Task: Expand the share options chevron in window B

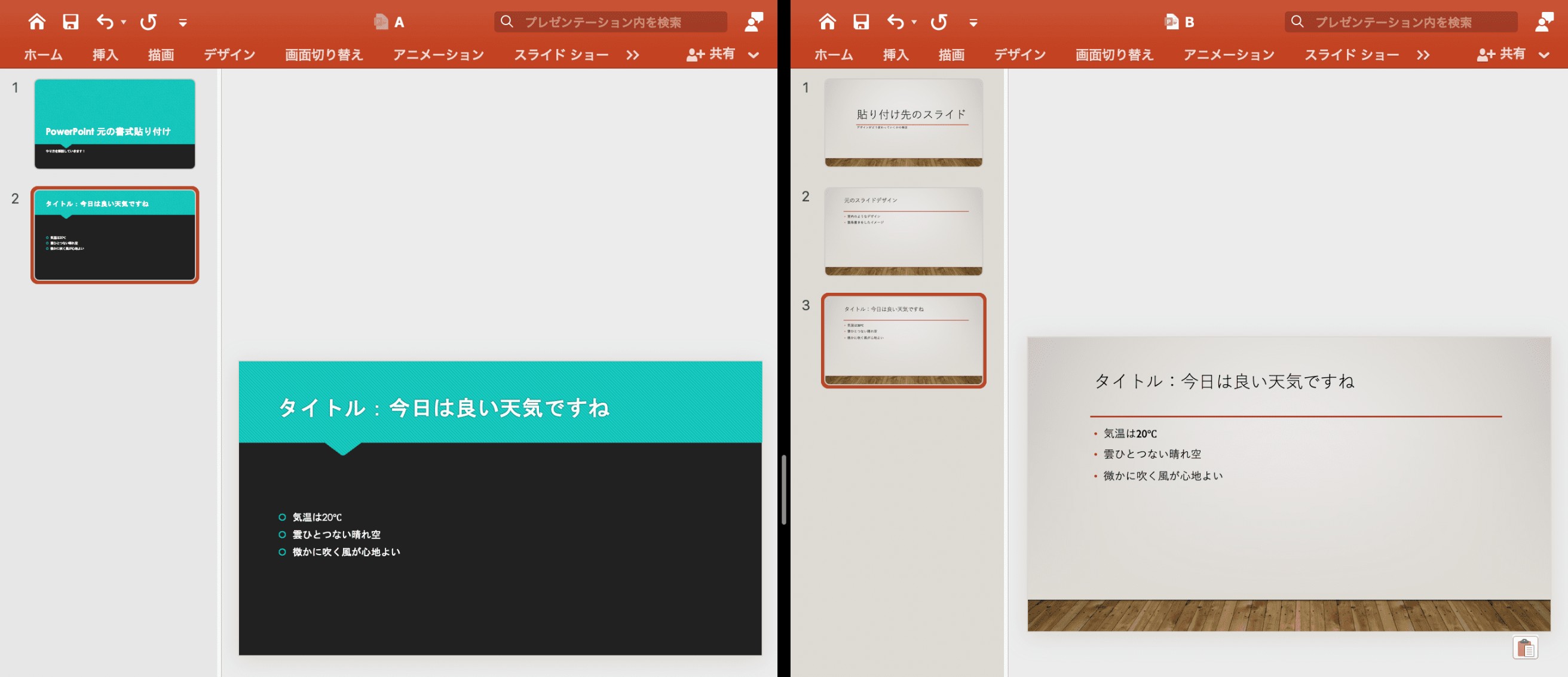Action: click(1543, 55)
